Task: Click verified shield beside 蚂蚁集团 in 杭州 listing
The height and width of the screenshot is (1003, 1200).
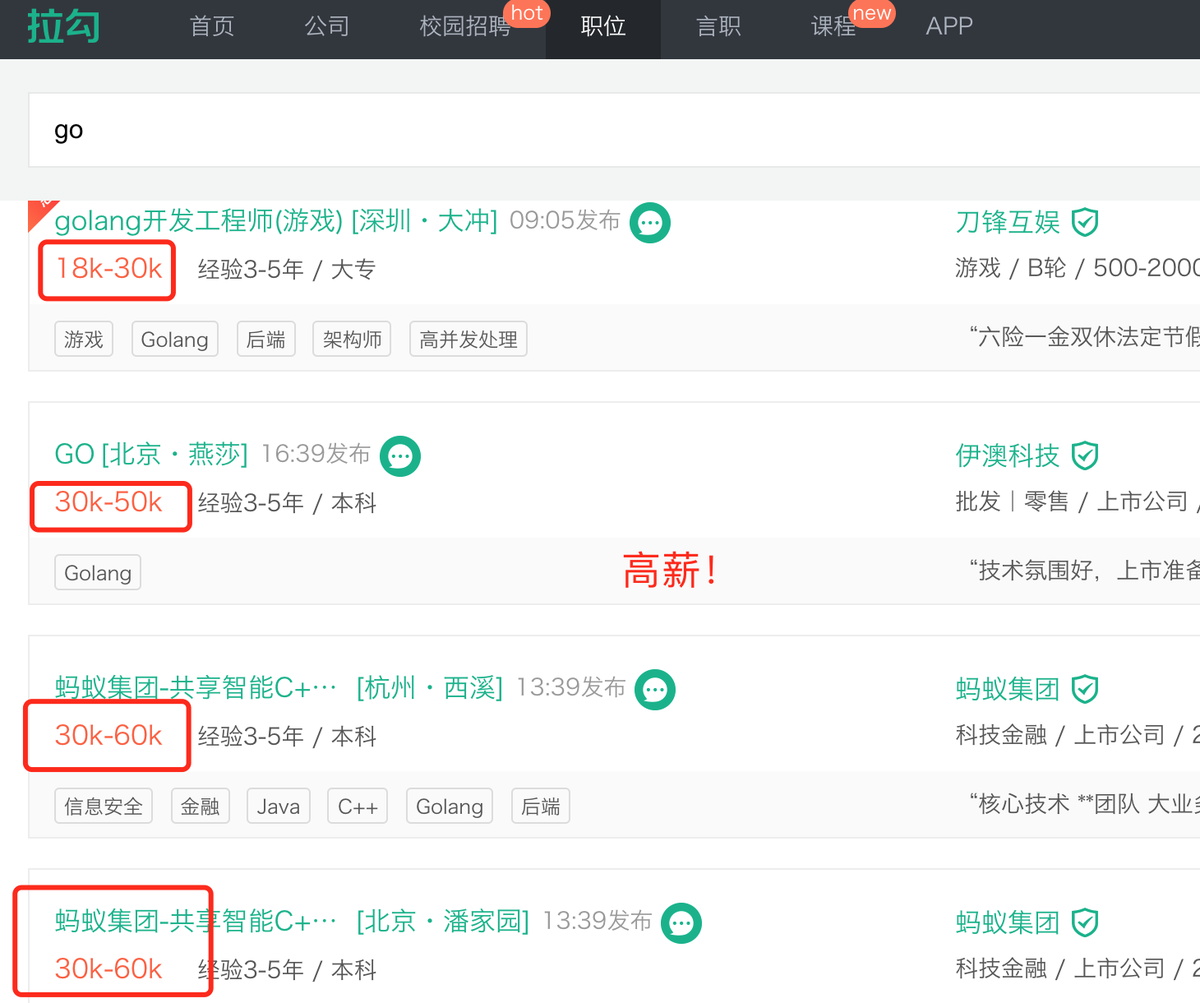Action: pyautogui.click(x=1085, y=689)
